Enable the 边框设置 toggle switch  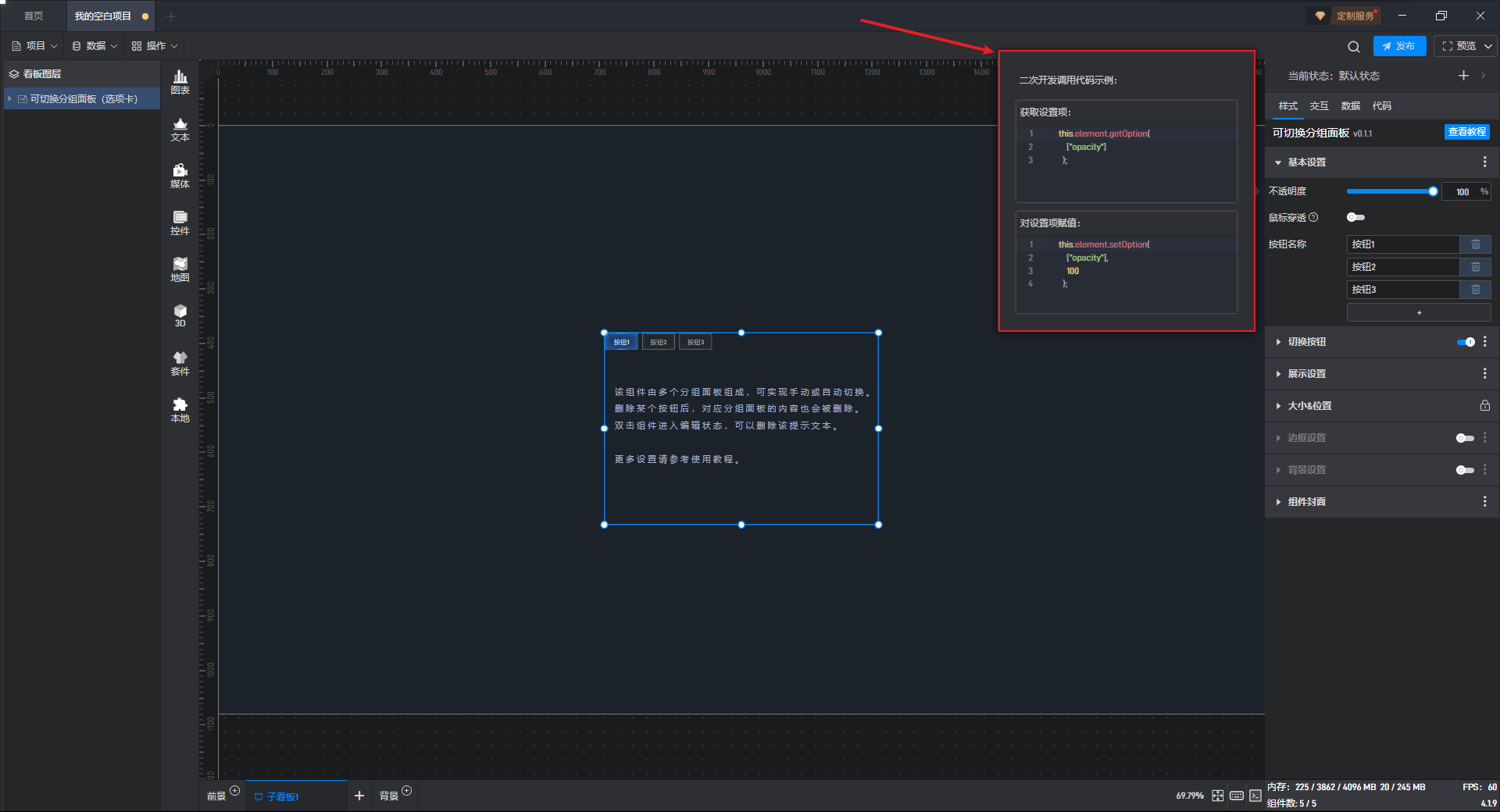point(1464,438)
